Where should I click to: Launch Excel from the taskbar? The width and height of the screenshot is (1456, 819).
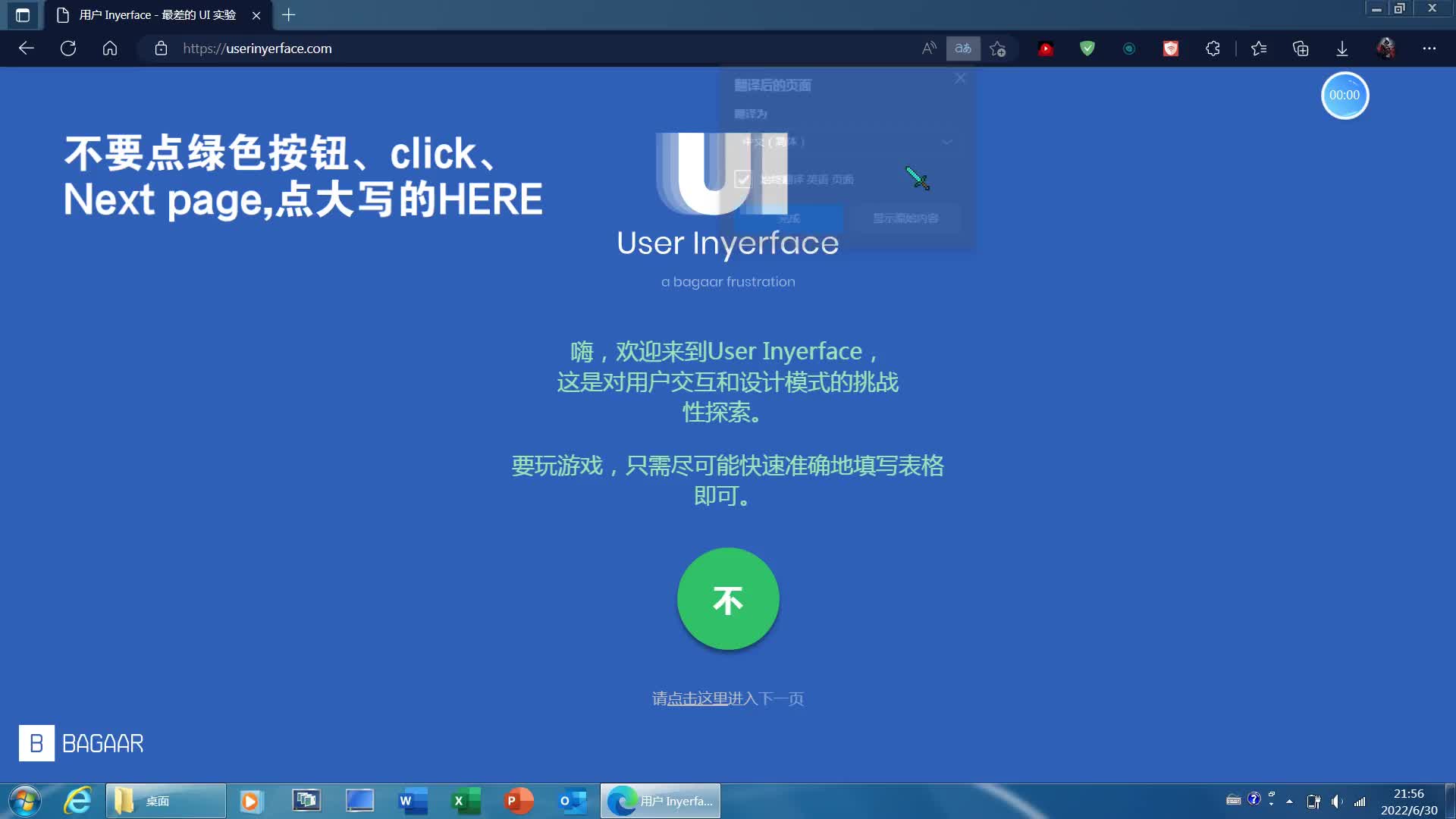point(466,801)
